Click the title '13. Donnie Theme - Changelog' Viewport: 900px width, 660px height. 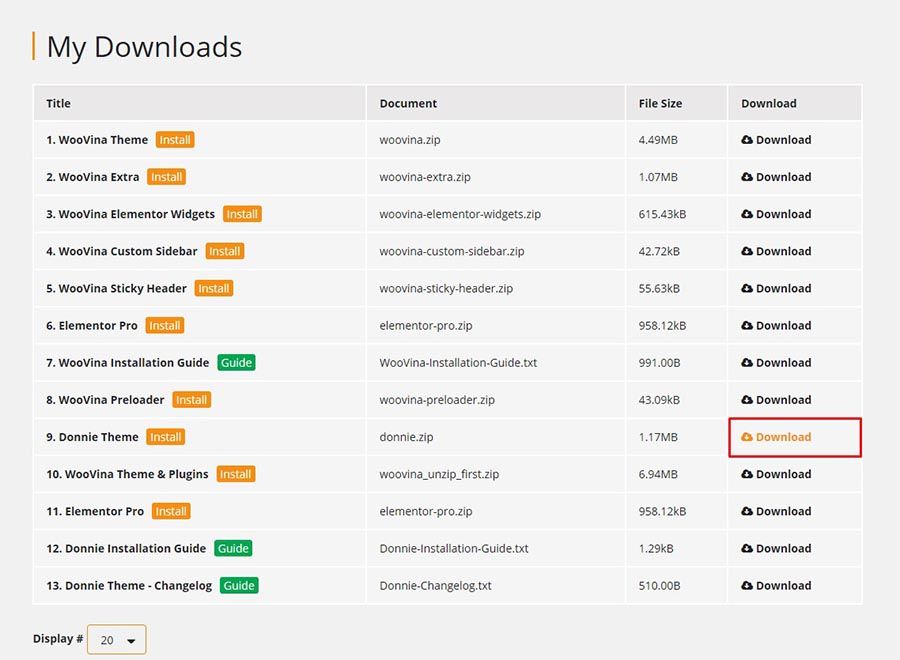[129, 585]
